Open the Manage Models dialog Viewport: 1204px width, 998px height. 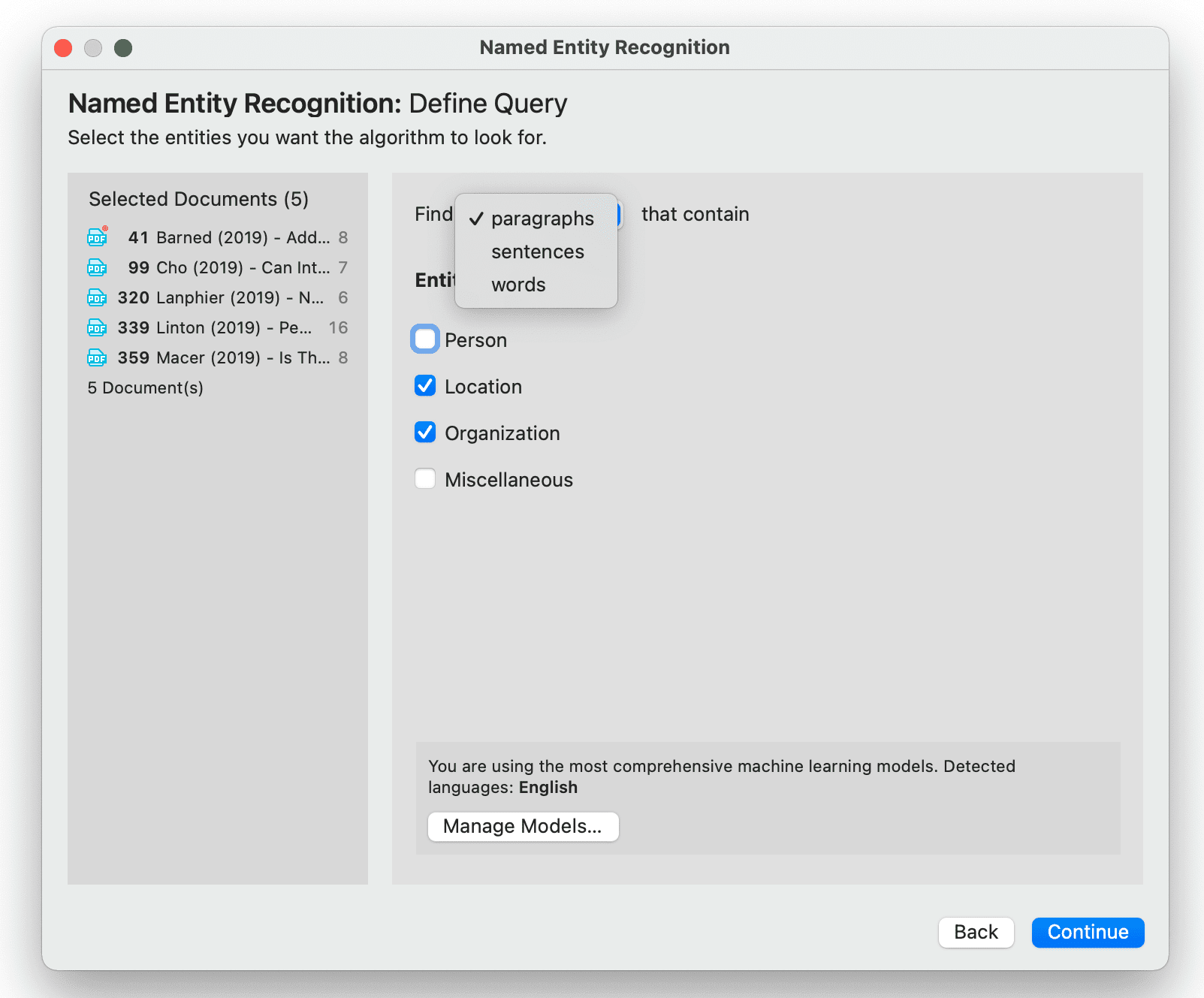(x=523, y=826)
